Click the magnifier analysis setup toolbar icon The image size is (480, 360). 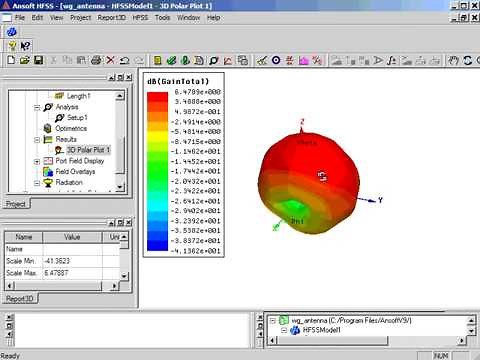click(214, 60)
